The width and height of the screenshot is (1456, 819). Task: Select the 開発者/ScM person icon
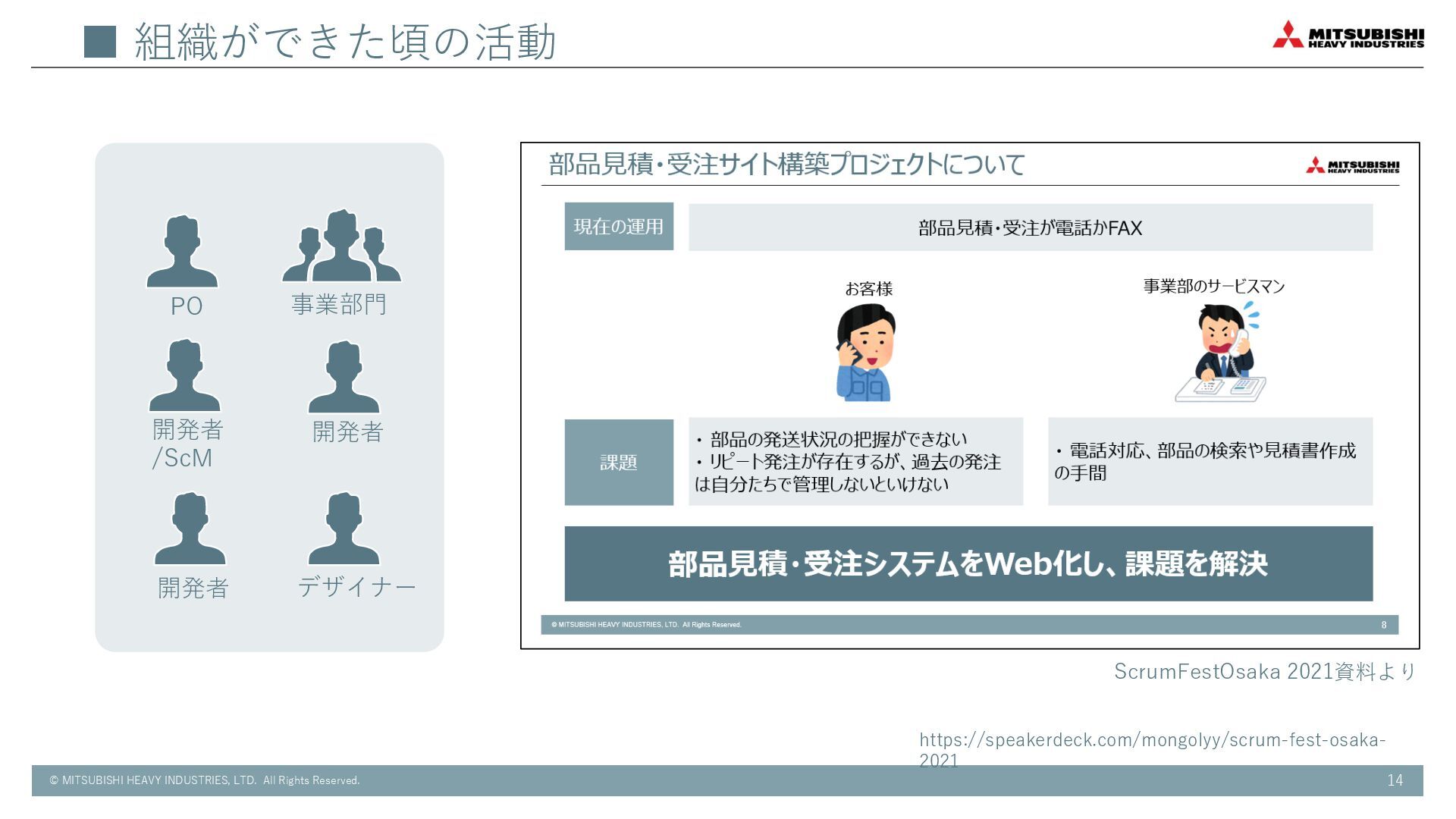[x=184, y=376]
